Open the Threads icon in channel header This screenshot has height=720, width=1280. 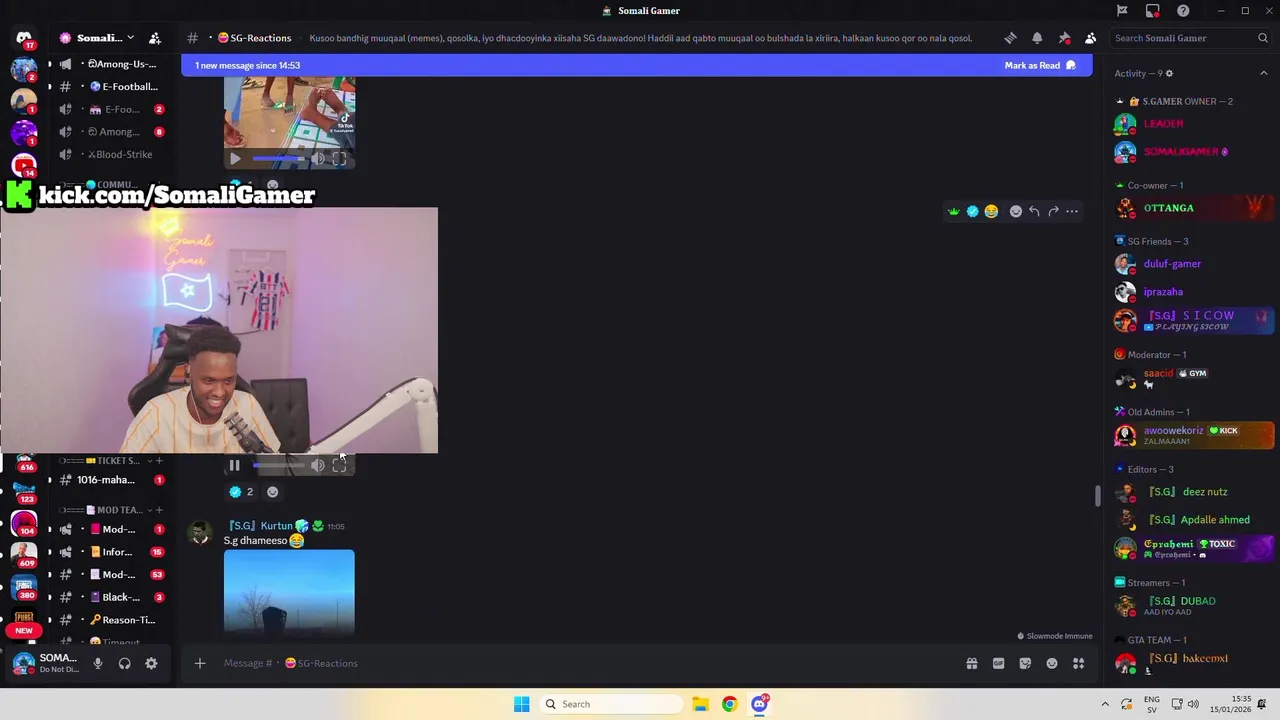[x=1010, y=38]
